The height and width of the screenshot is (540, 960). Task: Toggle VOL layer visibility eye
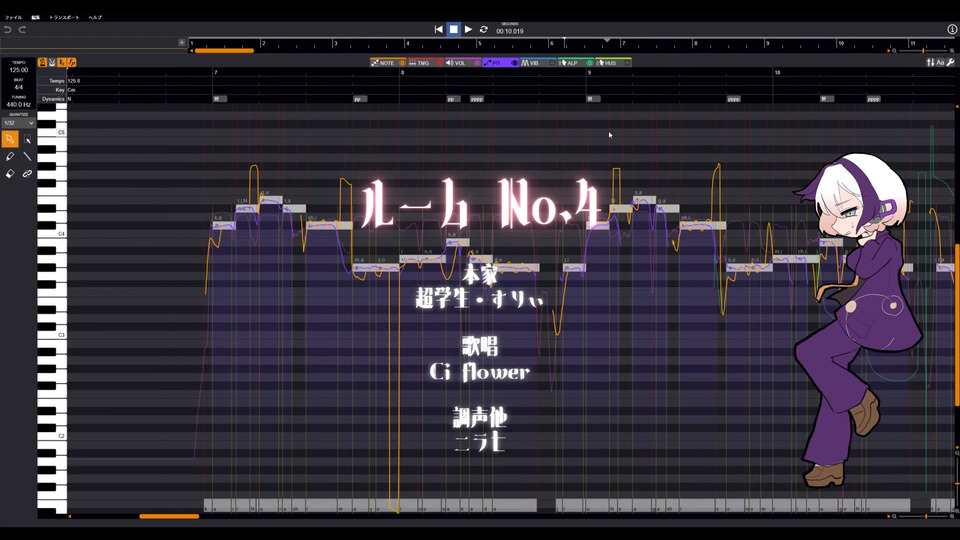point(477,63)
